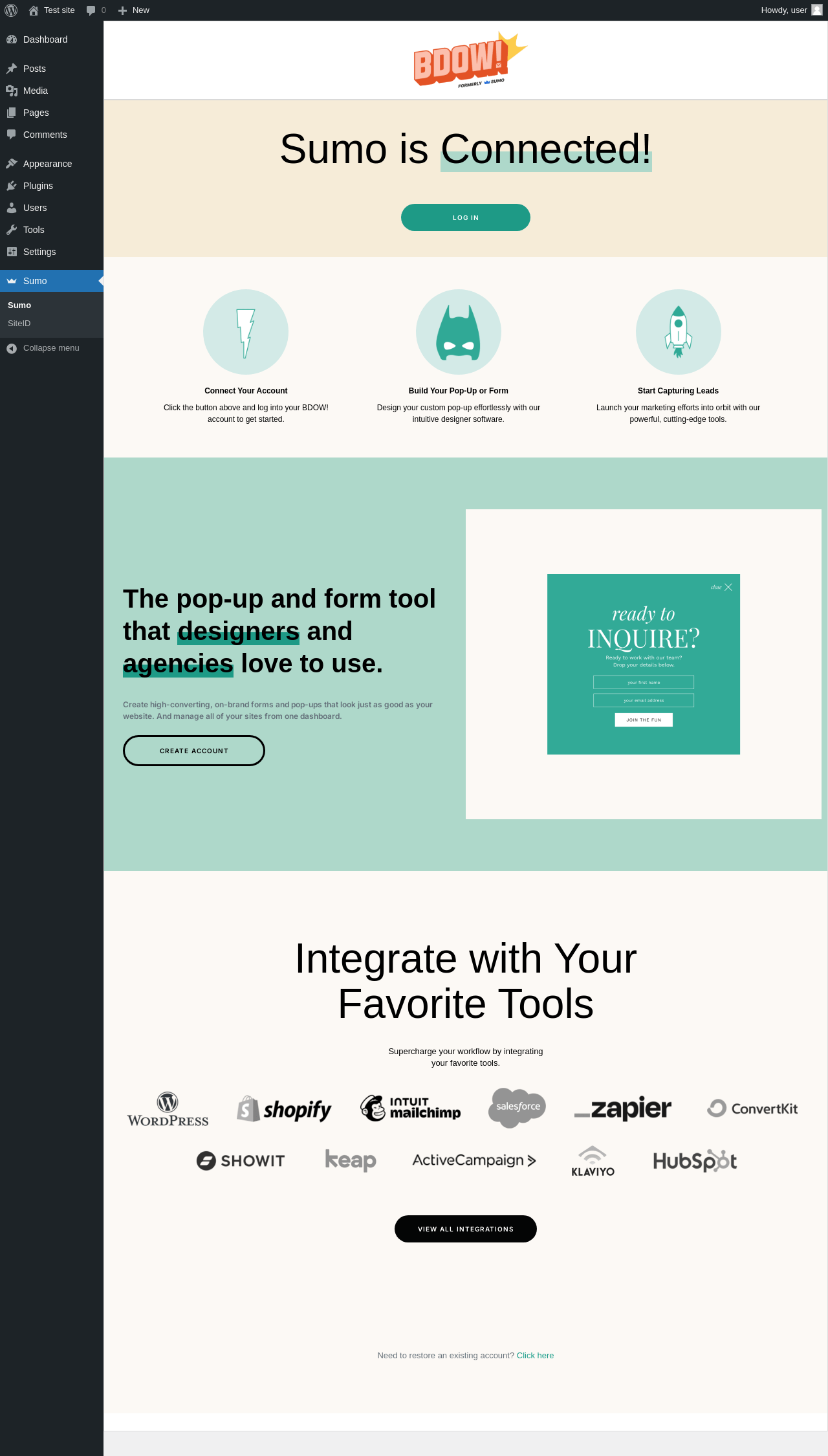Click the JOIN THE FUN button
Screen dimensions: 828x1456
point(644,720)
